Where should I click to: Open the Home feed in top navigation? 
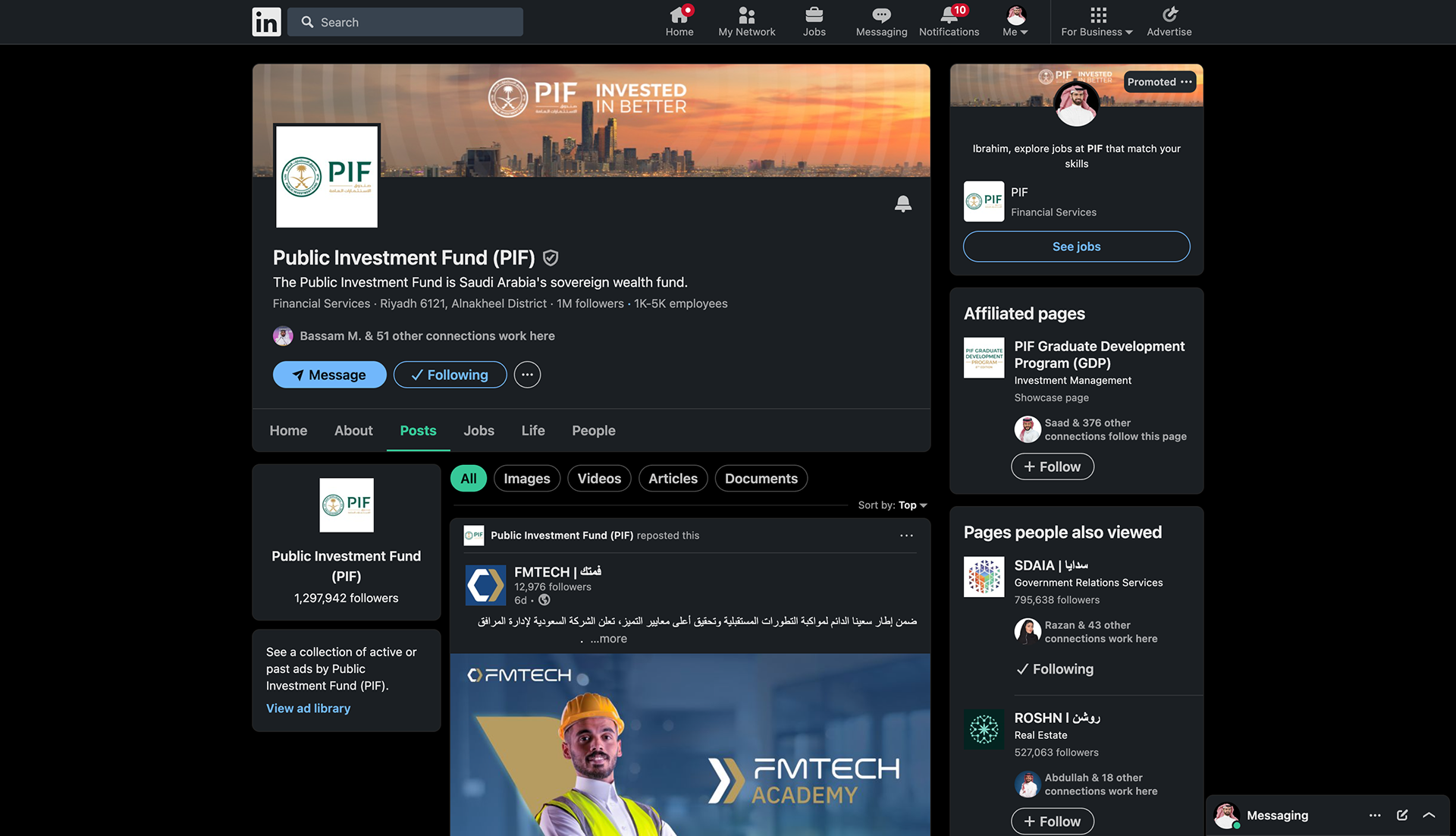pyautogui.click(x=679, y=22)
